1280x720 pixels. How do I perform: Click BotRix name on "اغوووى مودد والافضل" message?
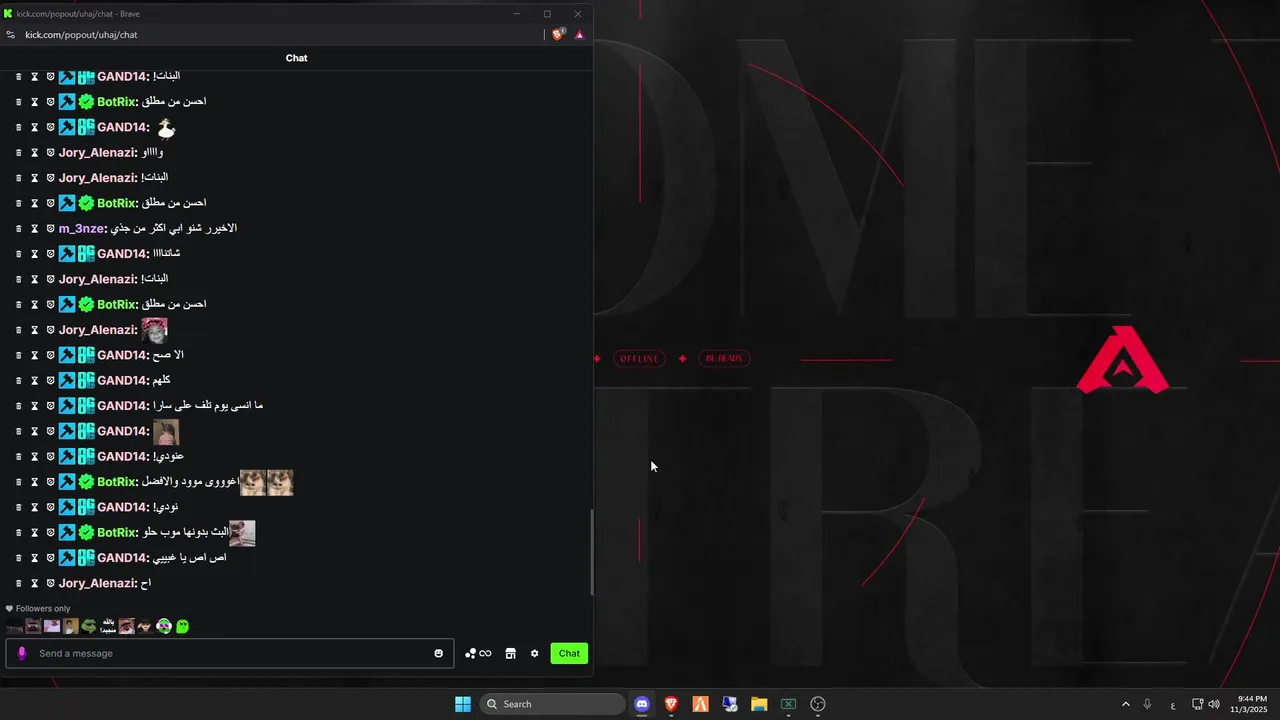[x=116, y=482]
